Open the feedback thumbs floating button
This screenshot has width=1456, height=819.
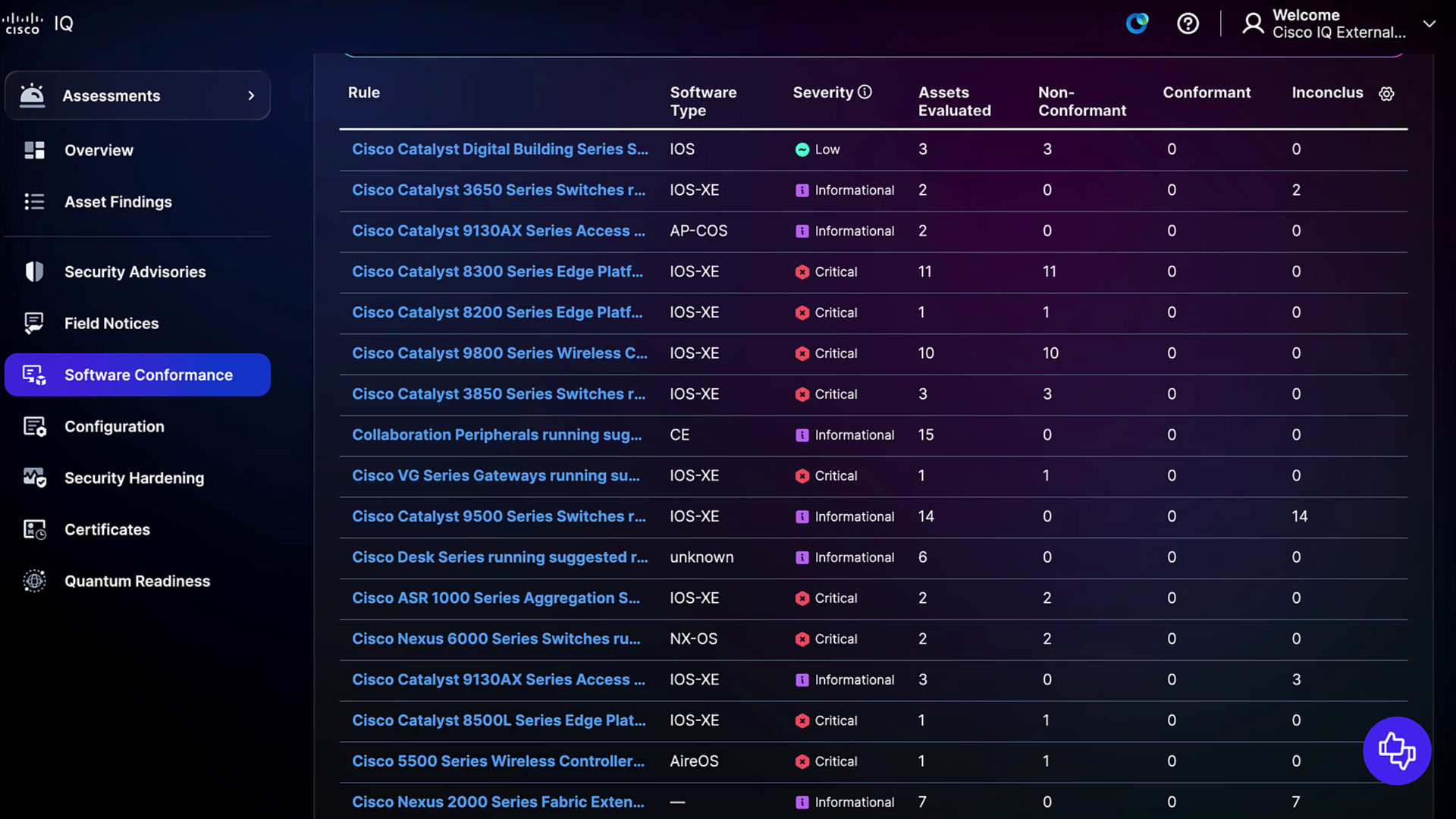coord(1397,751)
